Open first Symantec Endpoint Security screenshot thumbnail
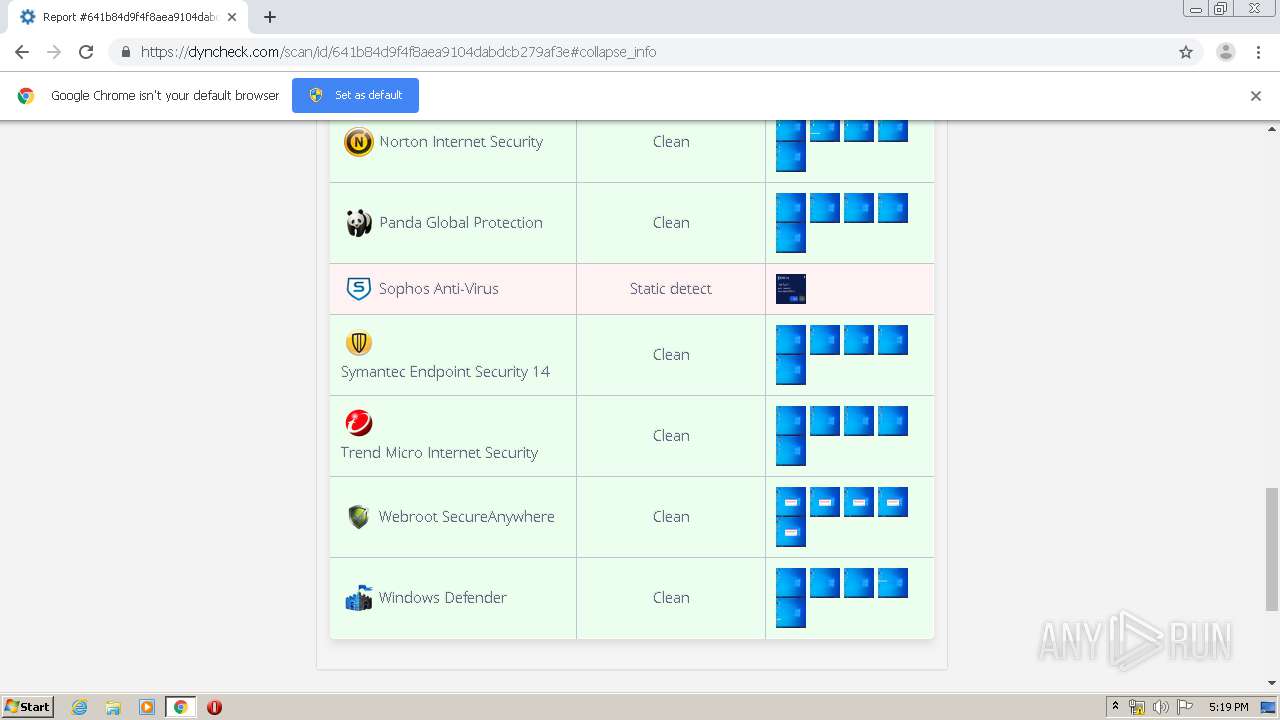The width and height of the screenshot is (1280, 720). (x=791, y=340)
